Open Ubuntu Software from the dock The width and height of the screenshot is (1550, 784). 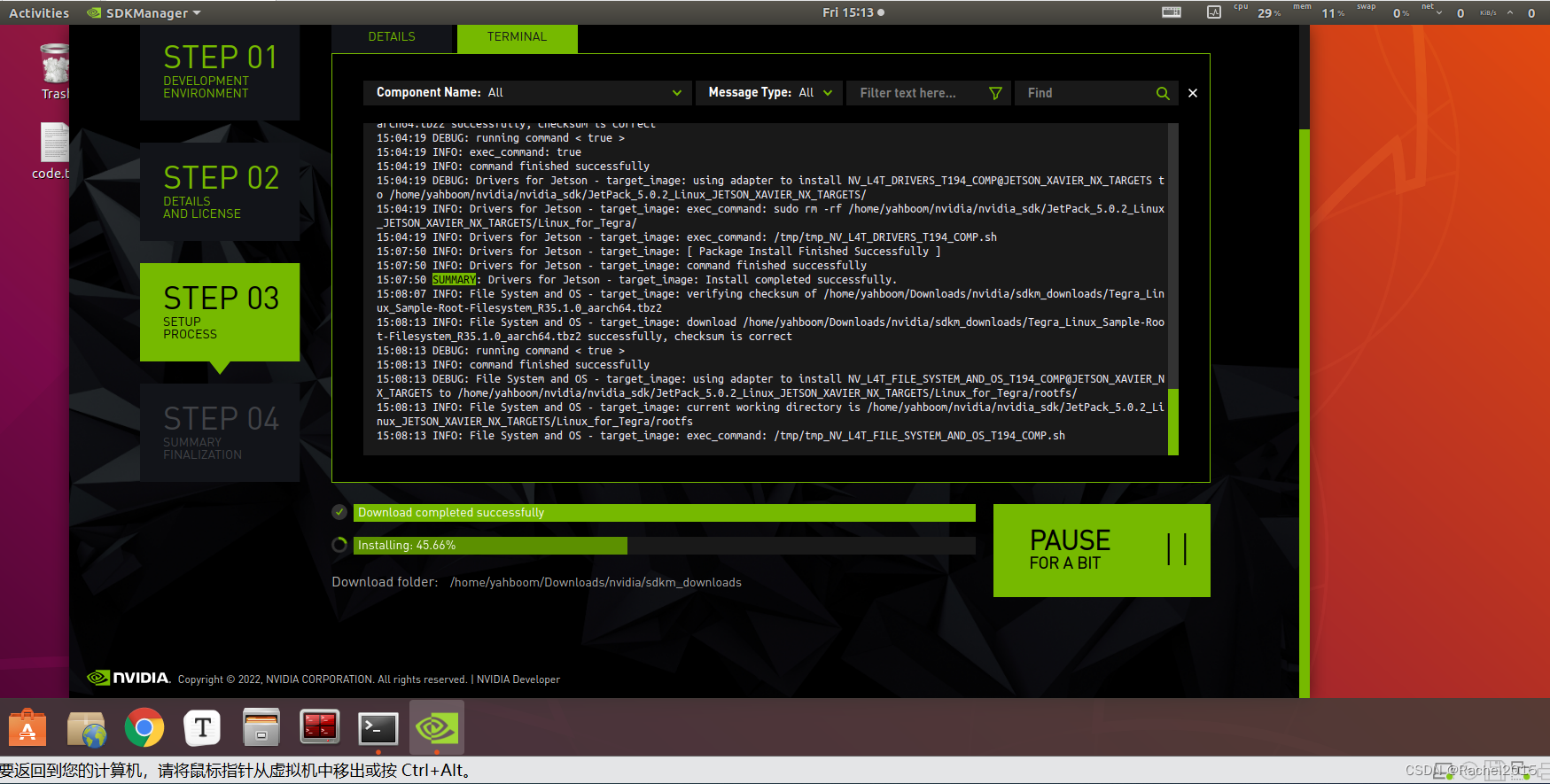click(x=27, y=728)
